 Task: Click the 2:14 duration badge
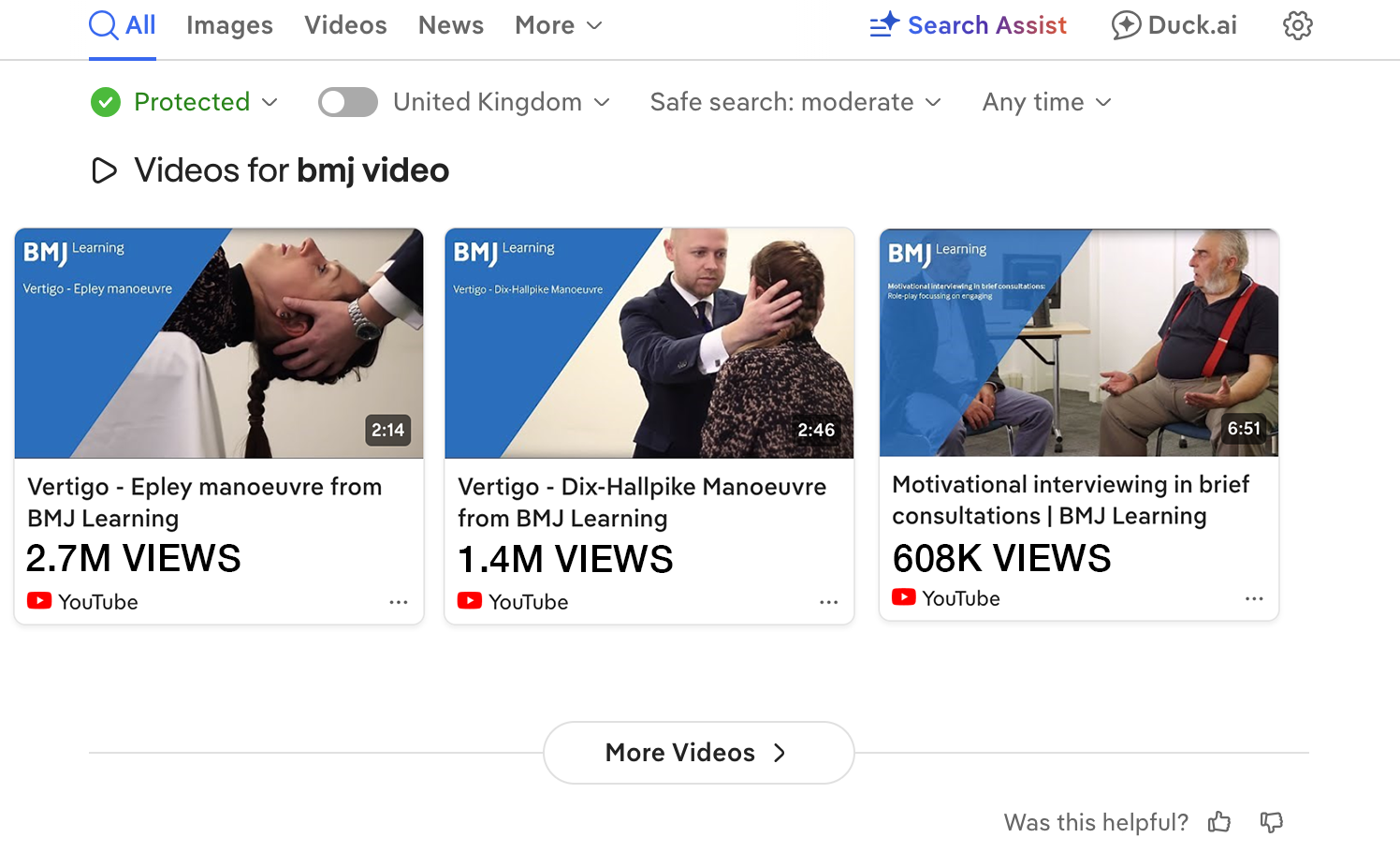click(387, 430)
